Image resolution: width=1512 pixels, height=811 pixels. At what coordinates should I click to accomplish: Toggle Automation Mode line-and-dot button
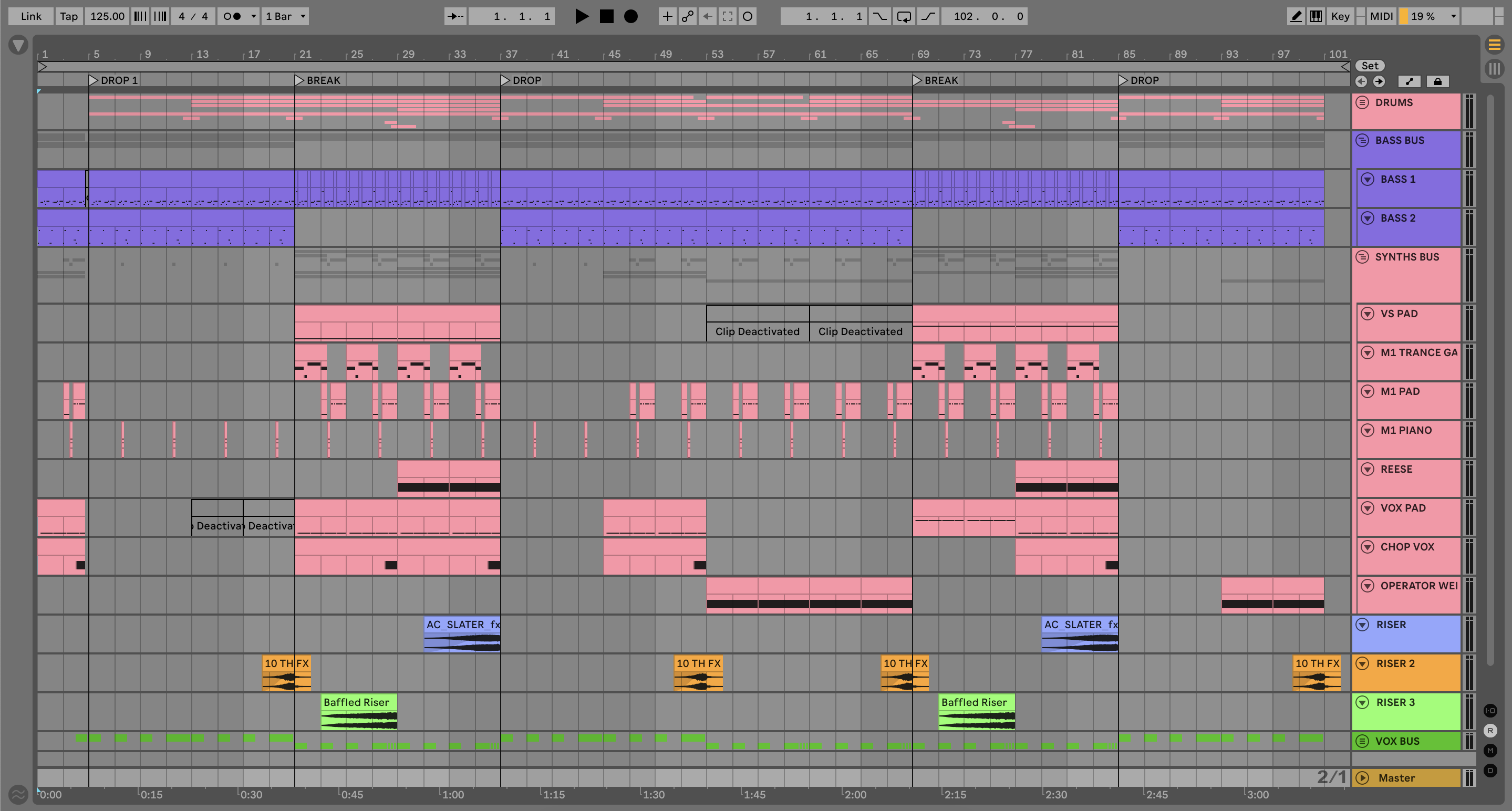coord(1409,81)
